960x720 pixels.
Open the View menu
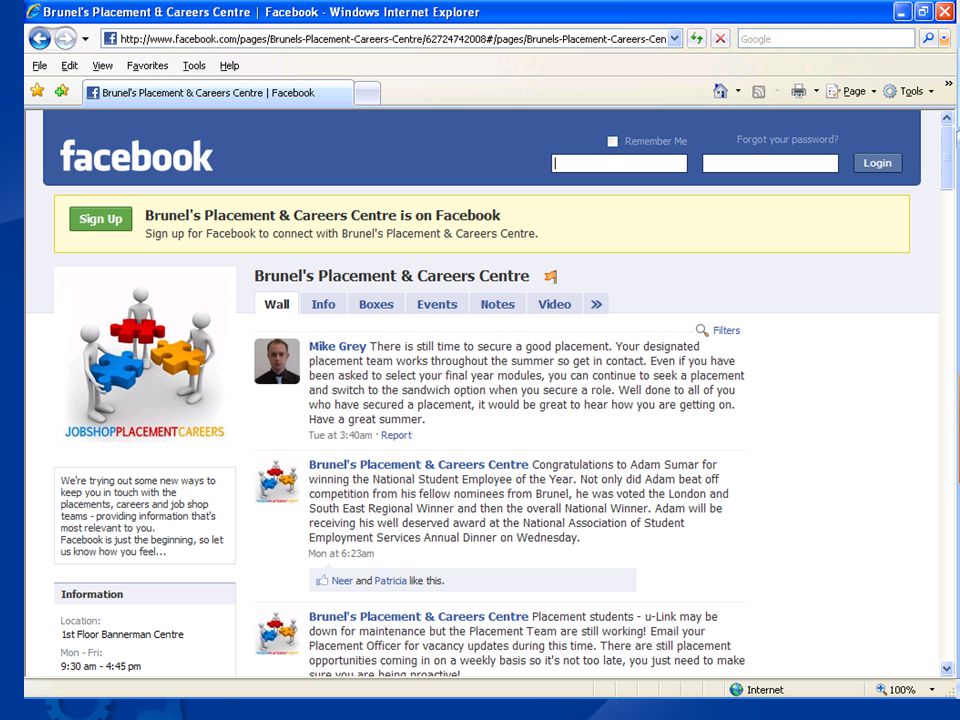click(102, 66)
